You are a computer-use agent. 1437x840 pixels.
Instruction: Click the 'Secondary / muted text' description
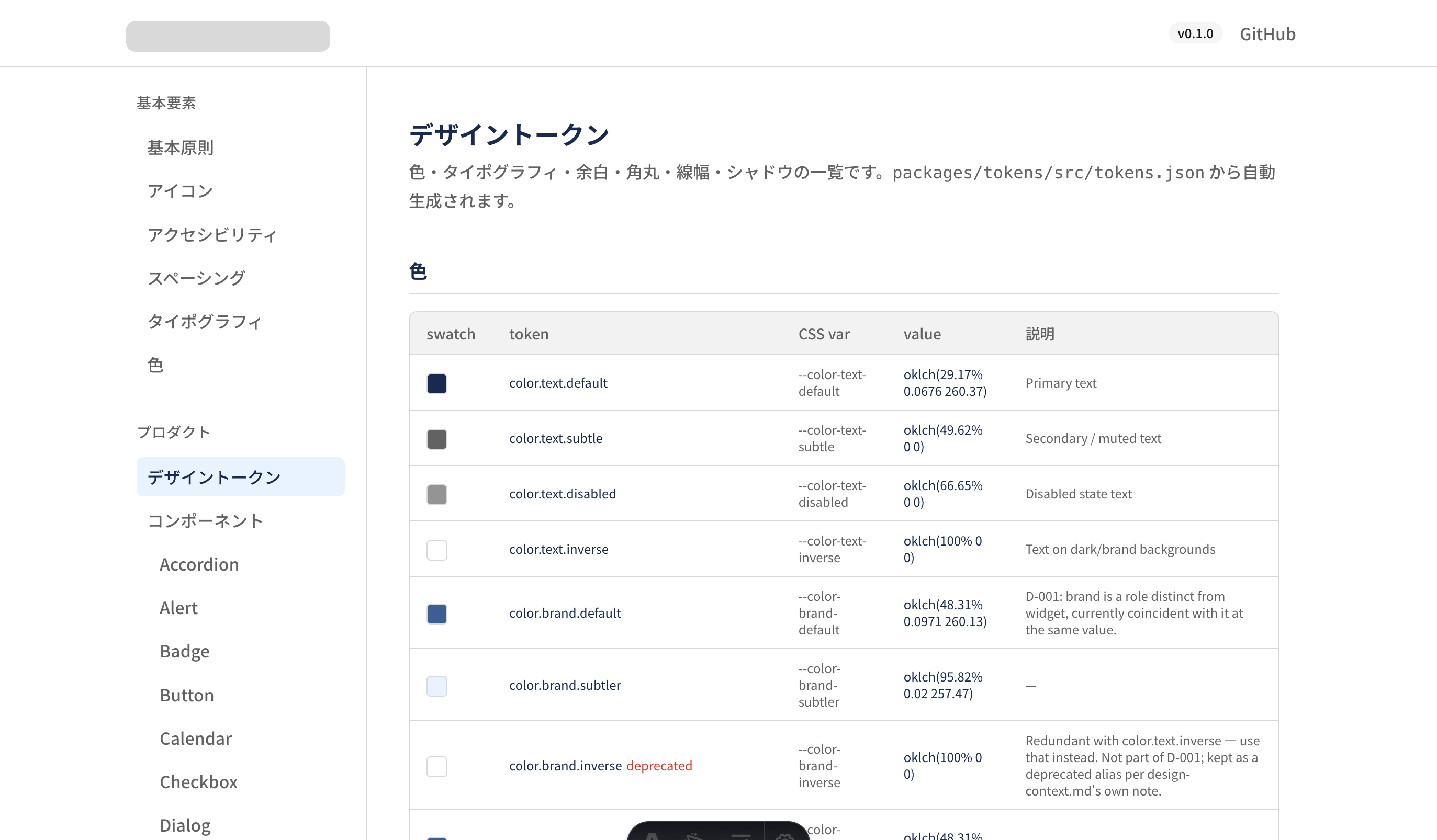(x=1093, y=438)
